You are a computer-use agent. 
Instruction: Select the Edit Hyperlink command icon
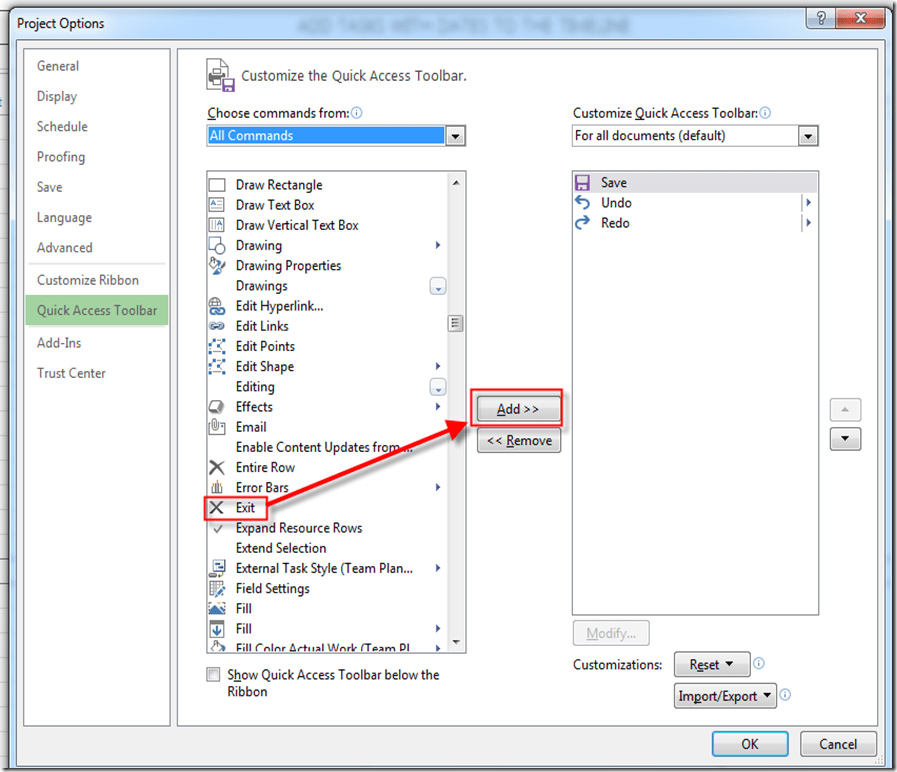(217, 306)
